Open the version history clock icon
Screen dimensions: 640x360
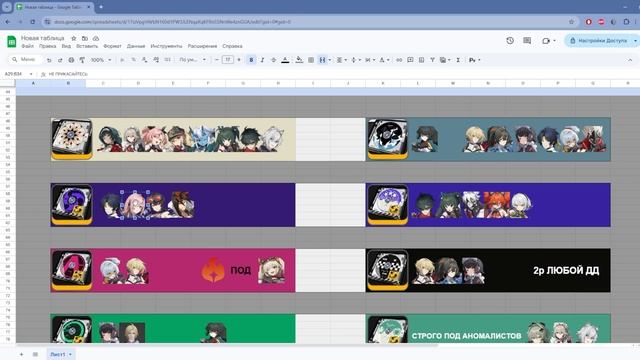pos(510,40)
